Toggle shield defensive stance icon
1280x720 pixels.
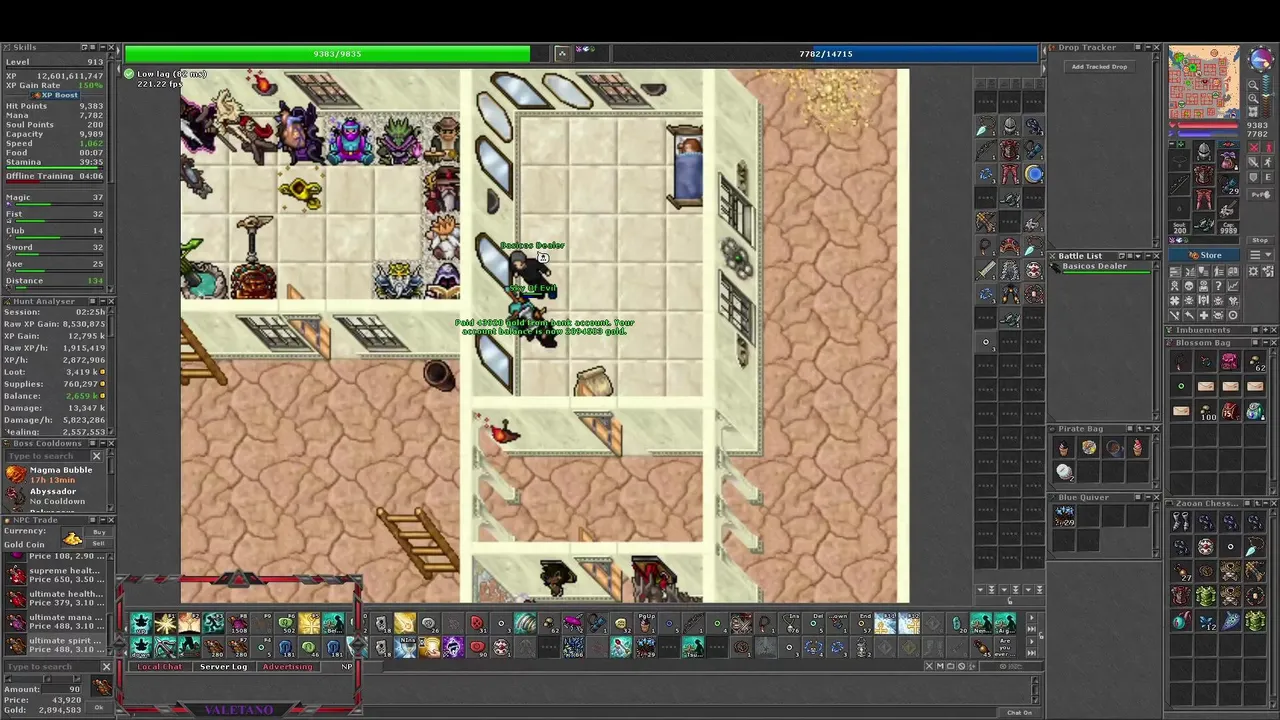[1254, 177]
